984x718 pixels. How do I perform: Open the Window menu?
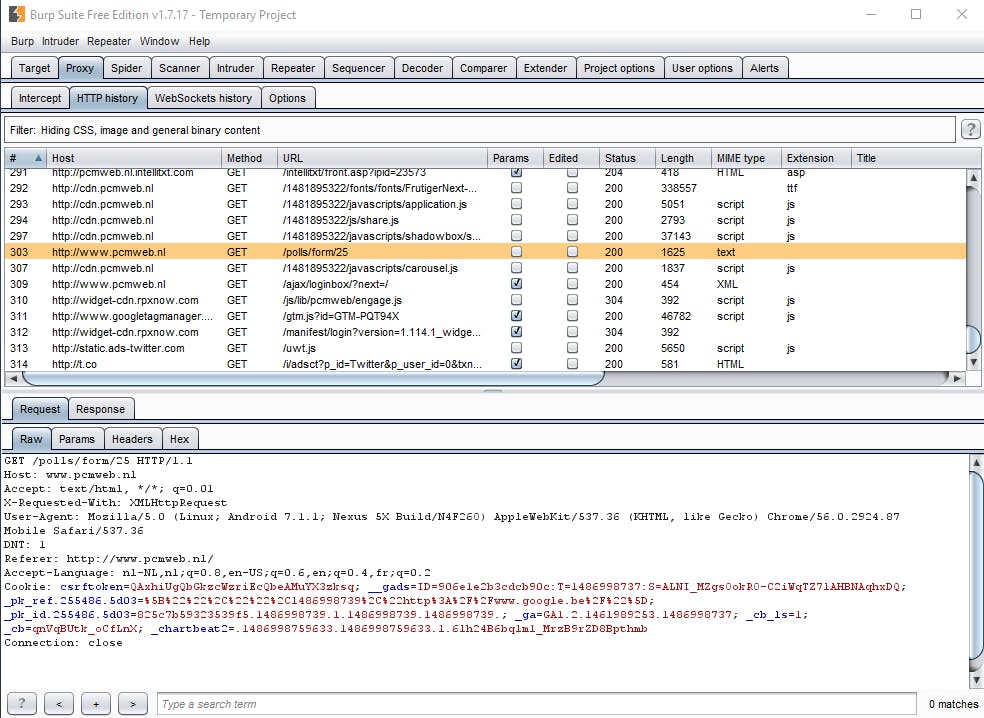(x=159, y=41)
